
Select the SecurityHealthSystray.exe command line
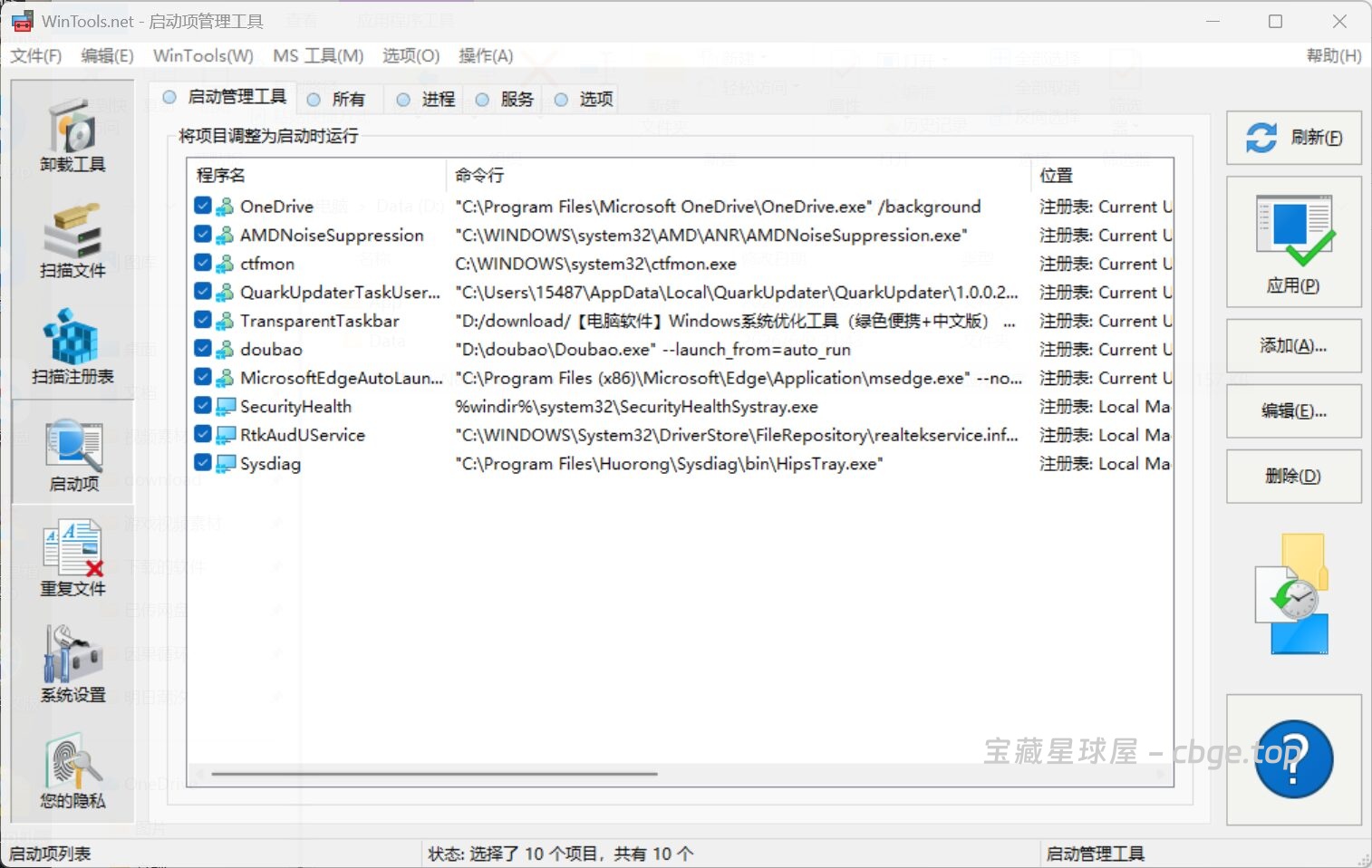tap(636, 407)
